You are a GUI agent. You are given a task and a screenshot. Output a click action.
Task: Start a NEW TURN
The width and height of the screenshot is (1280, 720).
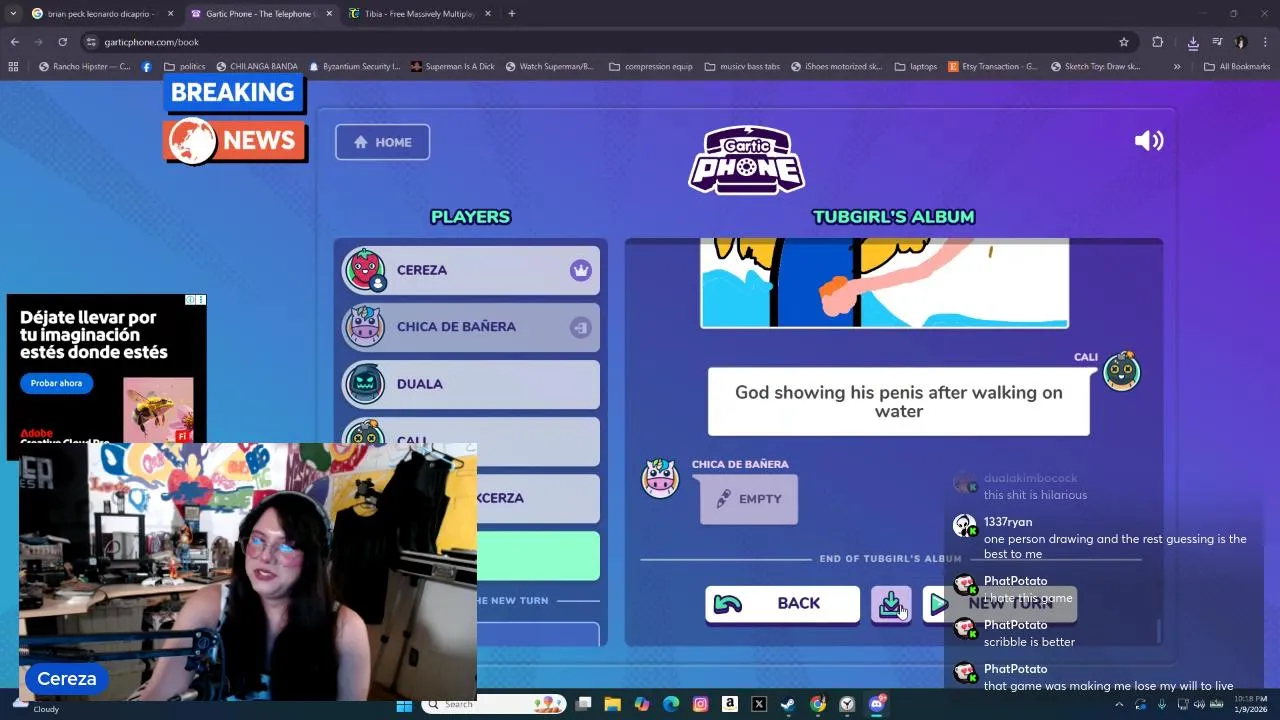(x=999, y=604)
